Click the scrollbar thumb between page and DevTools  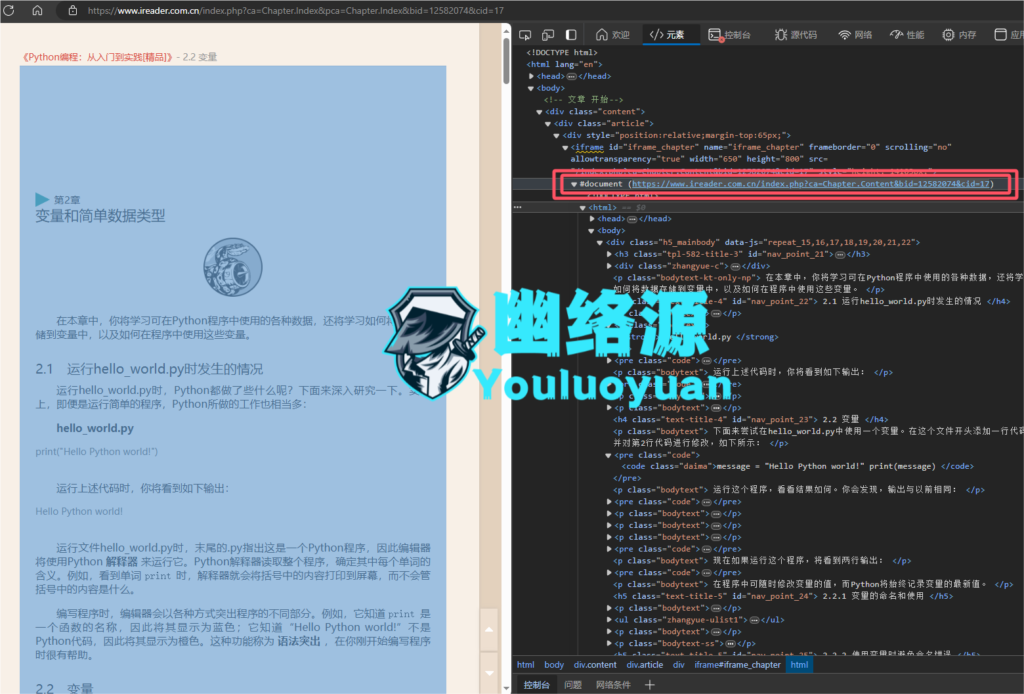click(506, 61)
